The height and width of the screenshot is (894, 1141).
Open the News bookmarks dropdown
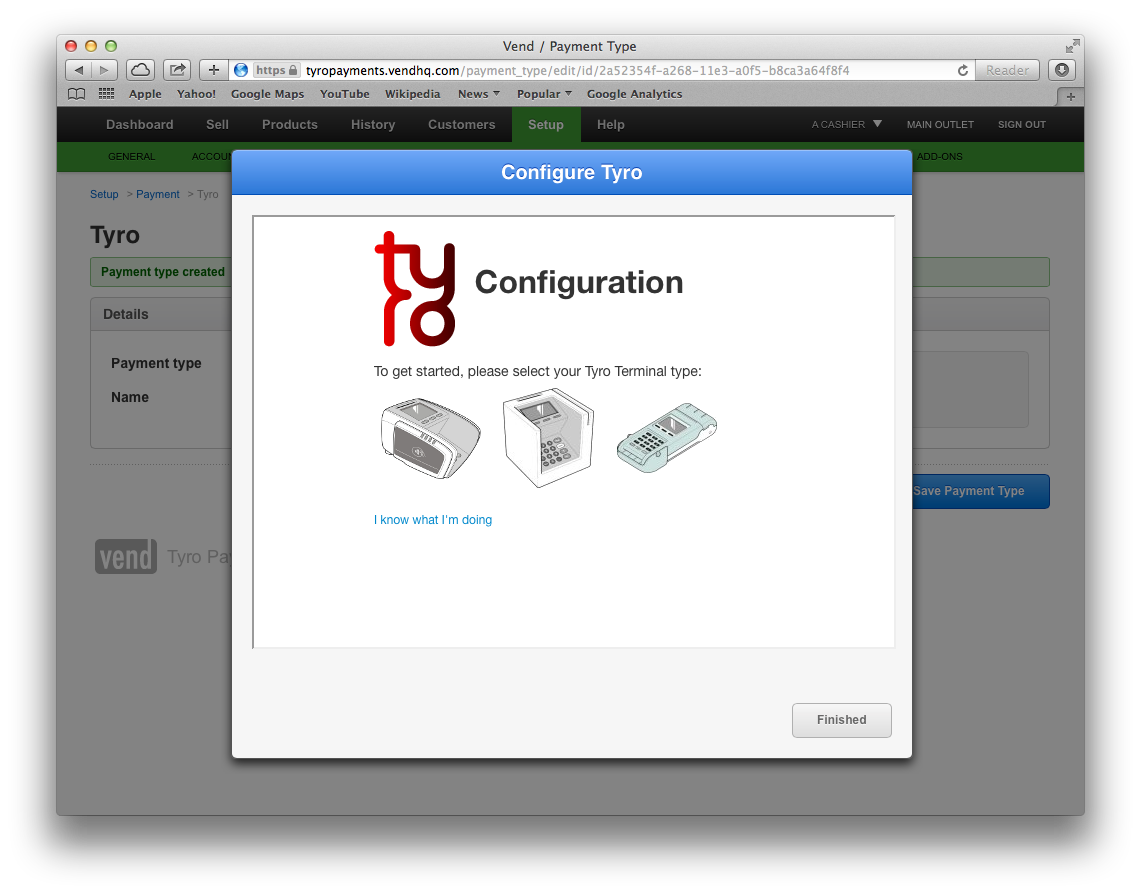pyautogui.click(x=478, y=93)
